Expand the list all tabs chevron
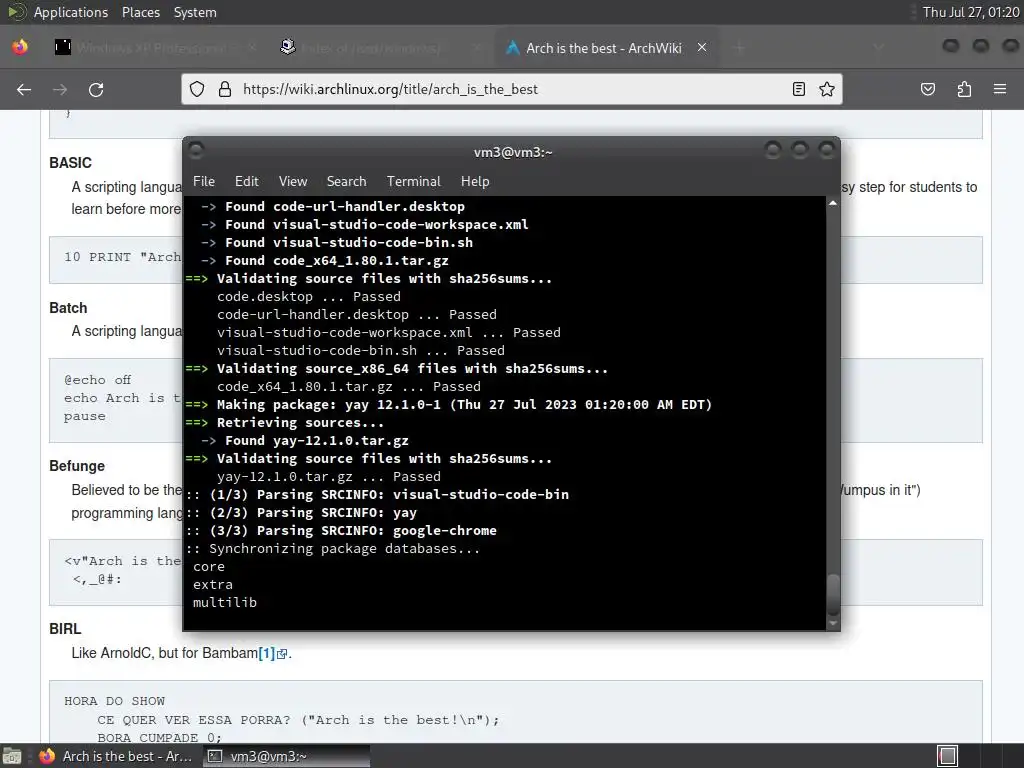The height and width of the screenshot is (768, 1024). pos(878,48)
